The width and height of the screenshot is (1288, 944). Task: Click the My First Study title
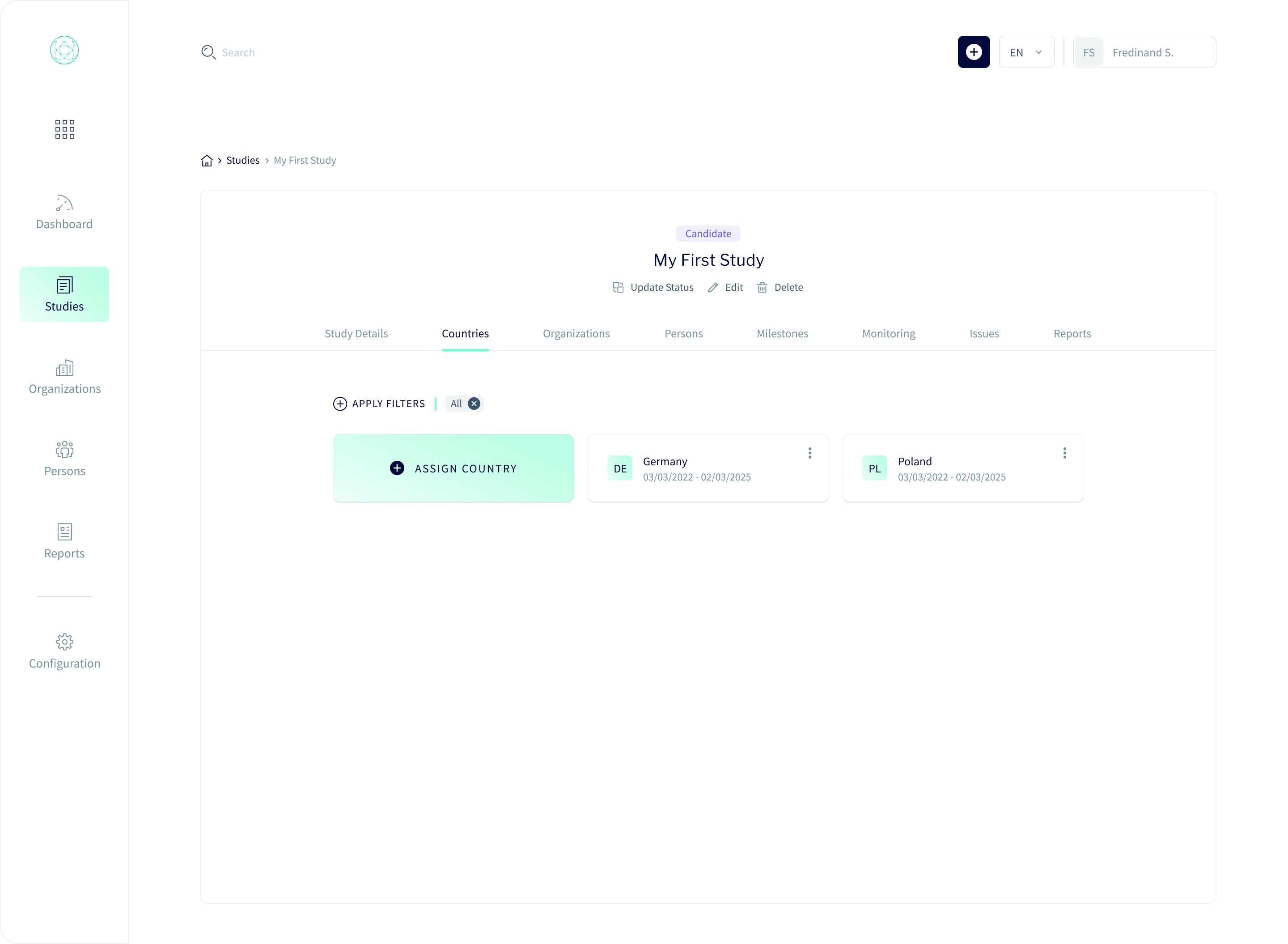point(708,260)
